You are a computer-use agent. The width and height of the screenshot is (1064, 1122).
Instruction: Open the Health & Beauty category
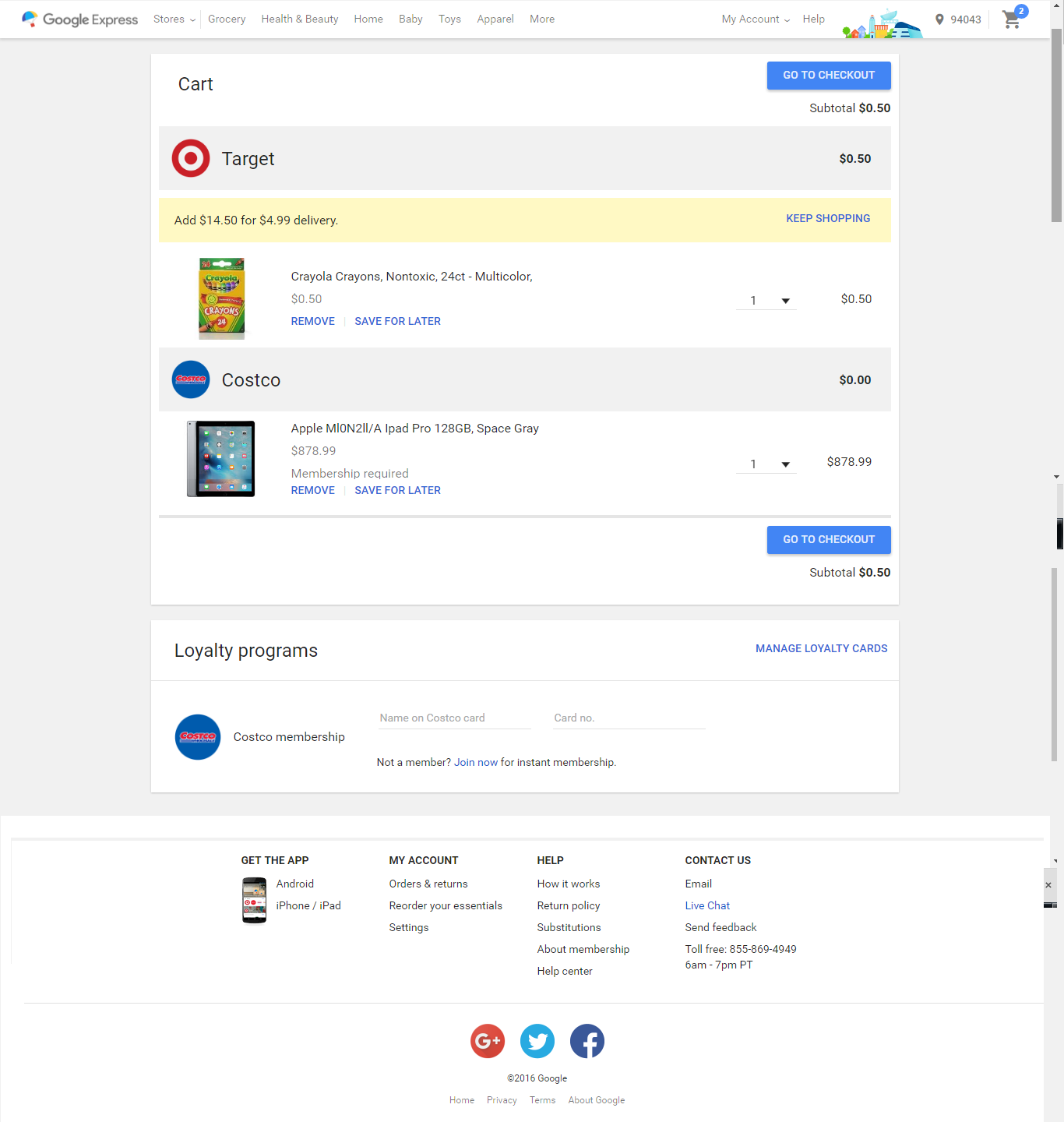(300, 19)
